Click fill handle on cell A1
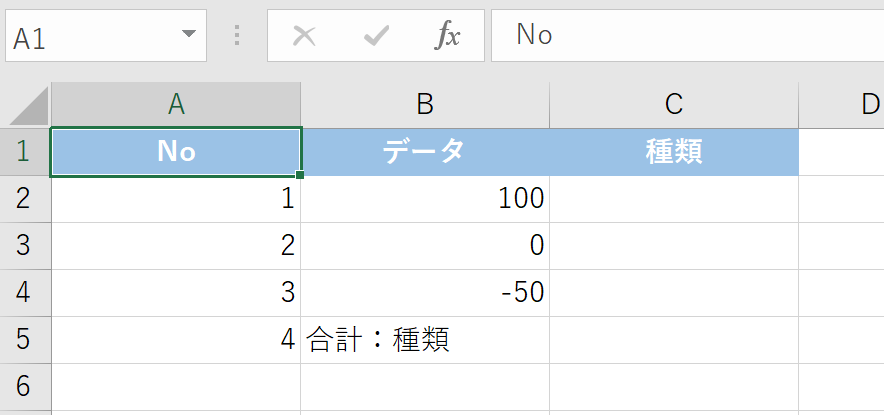 300,175
